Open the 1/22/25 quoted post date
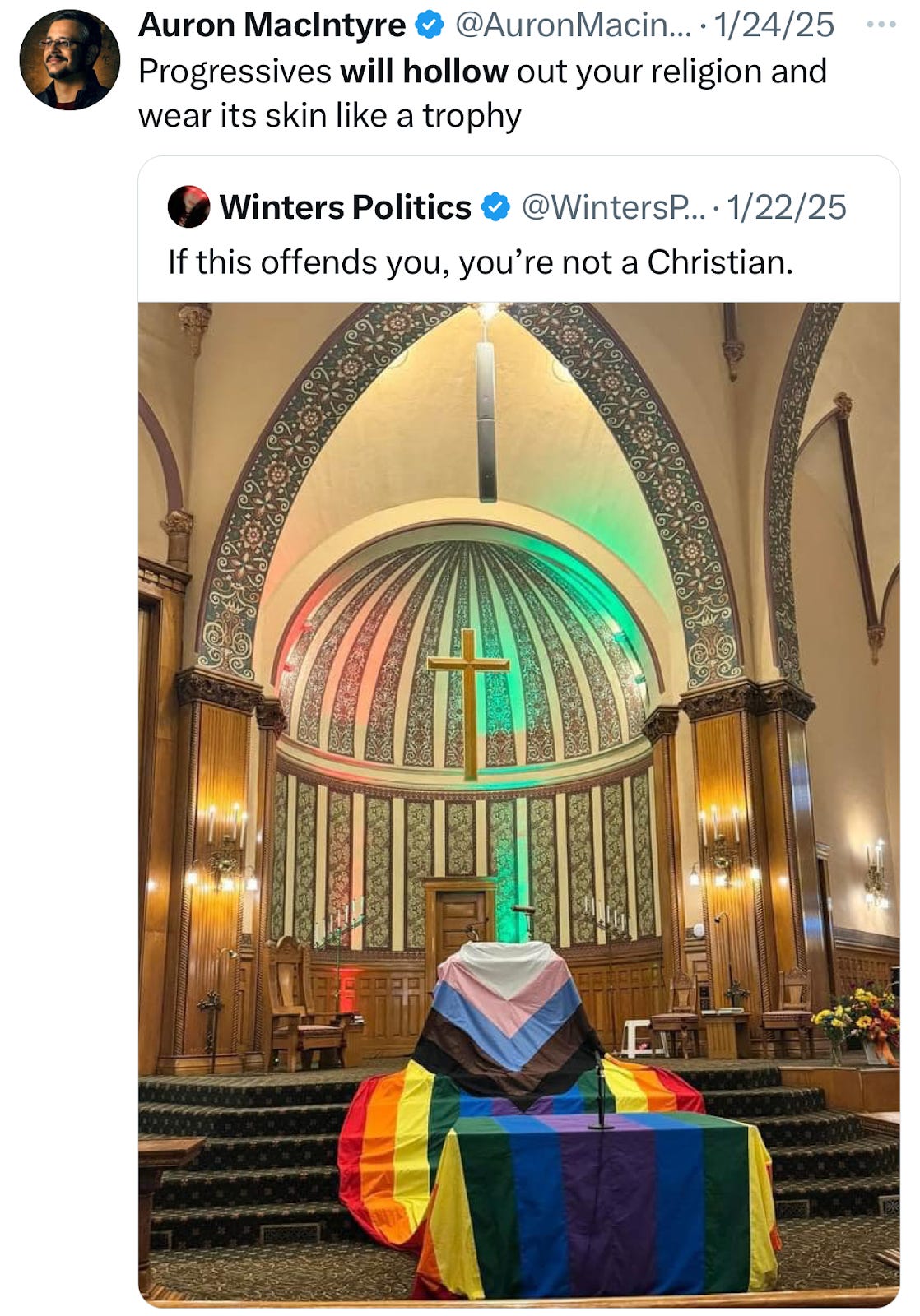The width and height of the screenshot is (920, 1316). [787, 207]
